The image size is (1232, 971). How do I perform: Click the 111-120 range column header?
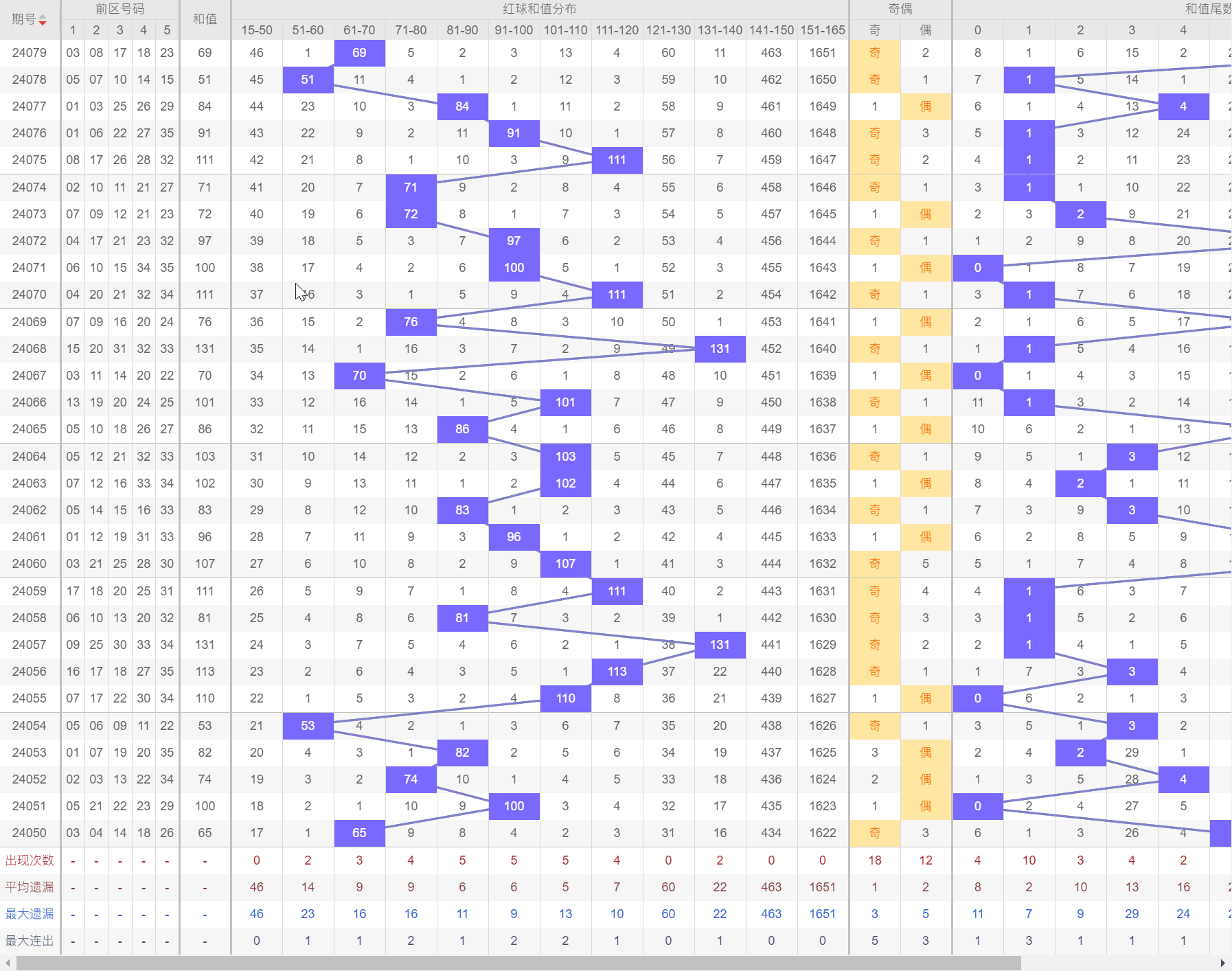tap(617, 30)
